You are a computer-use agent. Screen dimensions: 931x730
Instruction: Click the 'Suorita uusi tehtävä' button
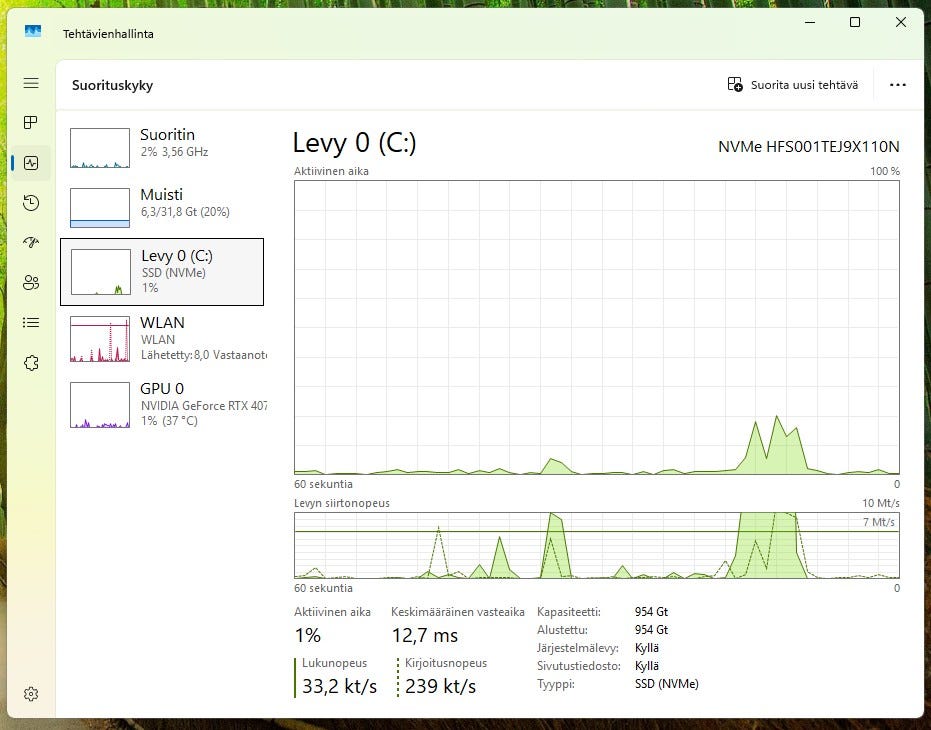(792, 85)
